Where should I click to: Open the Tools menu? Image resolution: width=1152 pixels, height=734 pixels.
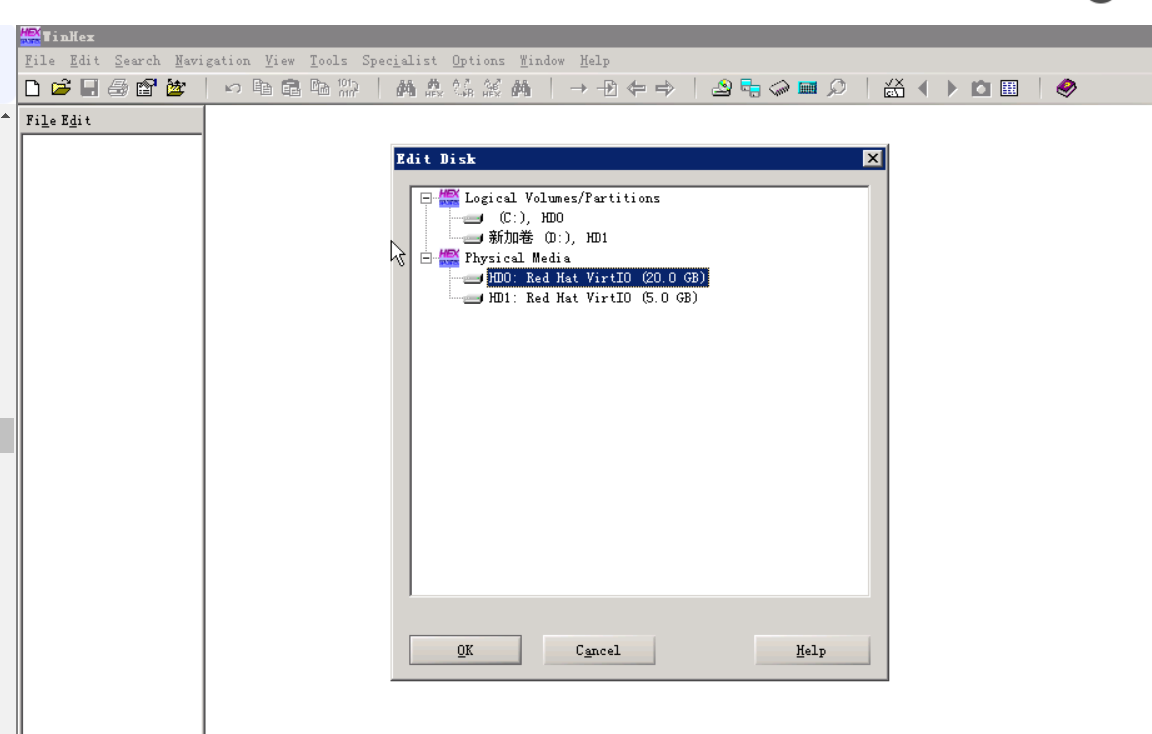[x=328, y=61]
